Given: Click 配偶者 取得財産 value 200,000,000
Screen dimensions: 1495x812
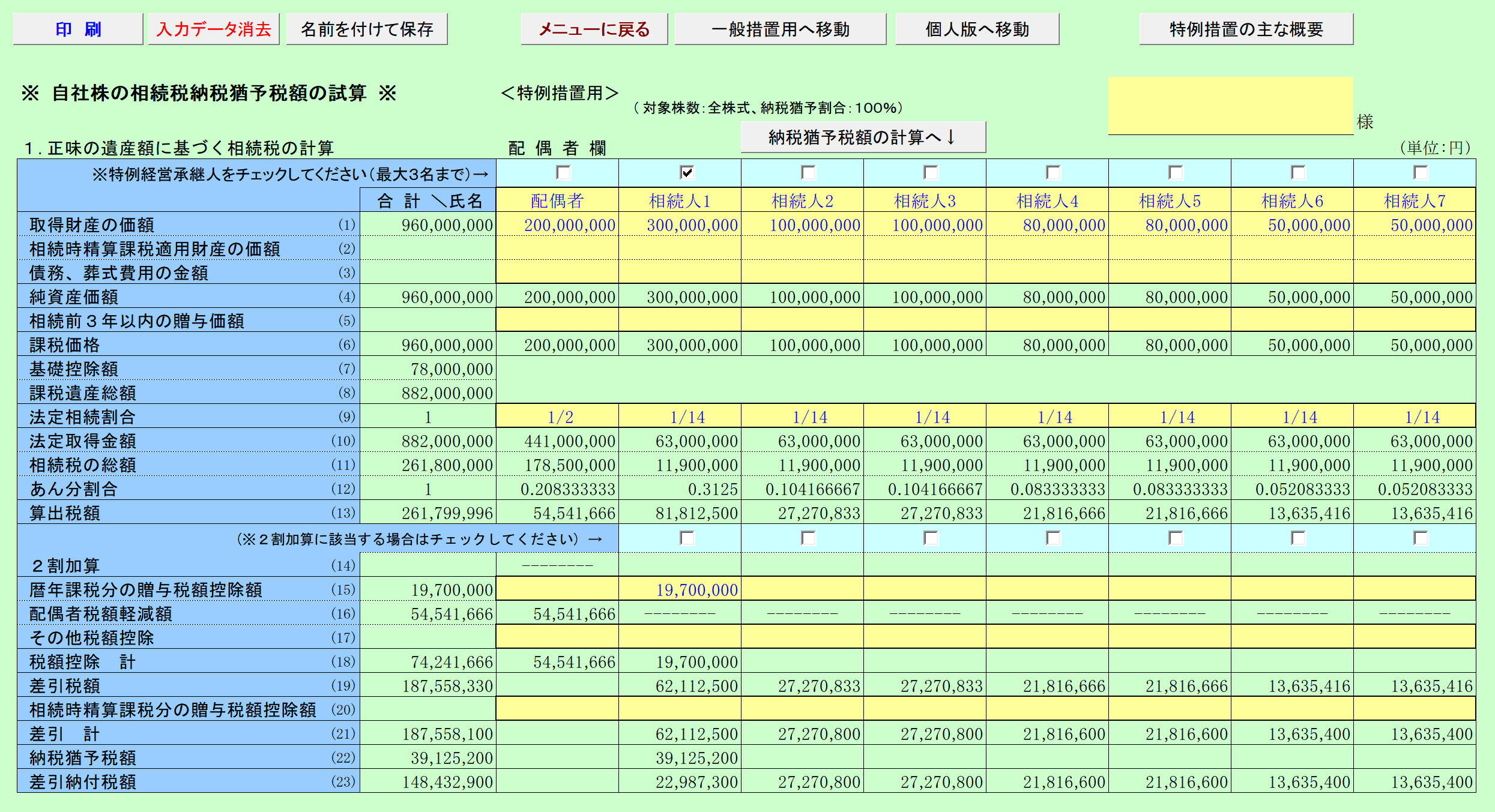Looking at the screenshot, I should (557, 224).
